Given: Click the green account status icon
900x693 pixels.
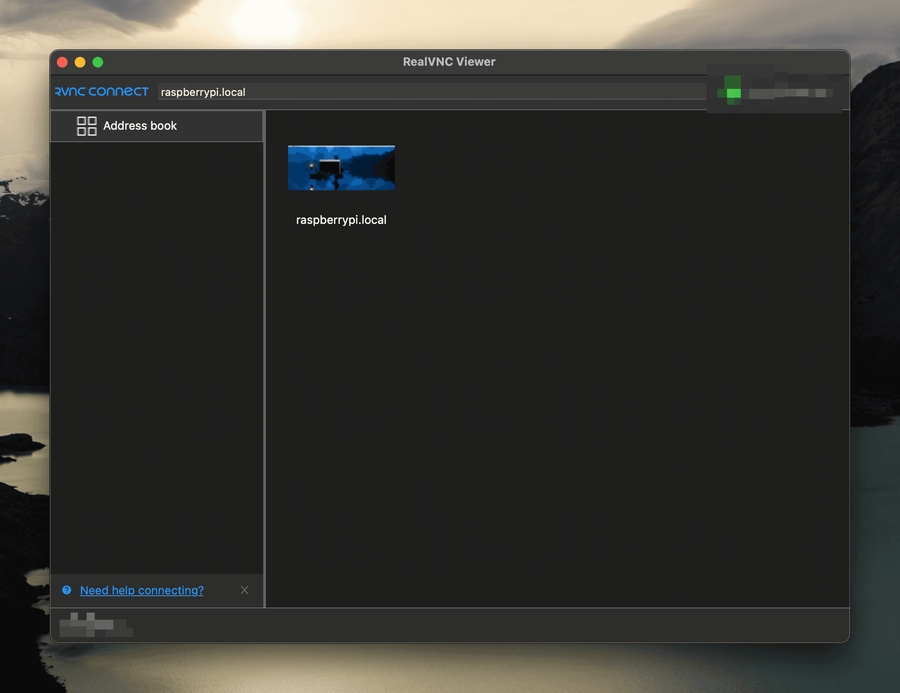Looking at the screenshot, I should tap(733, 92).
